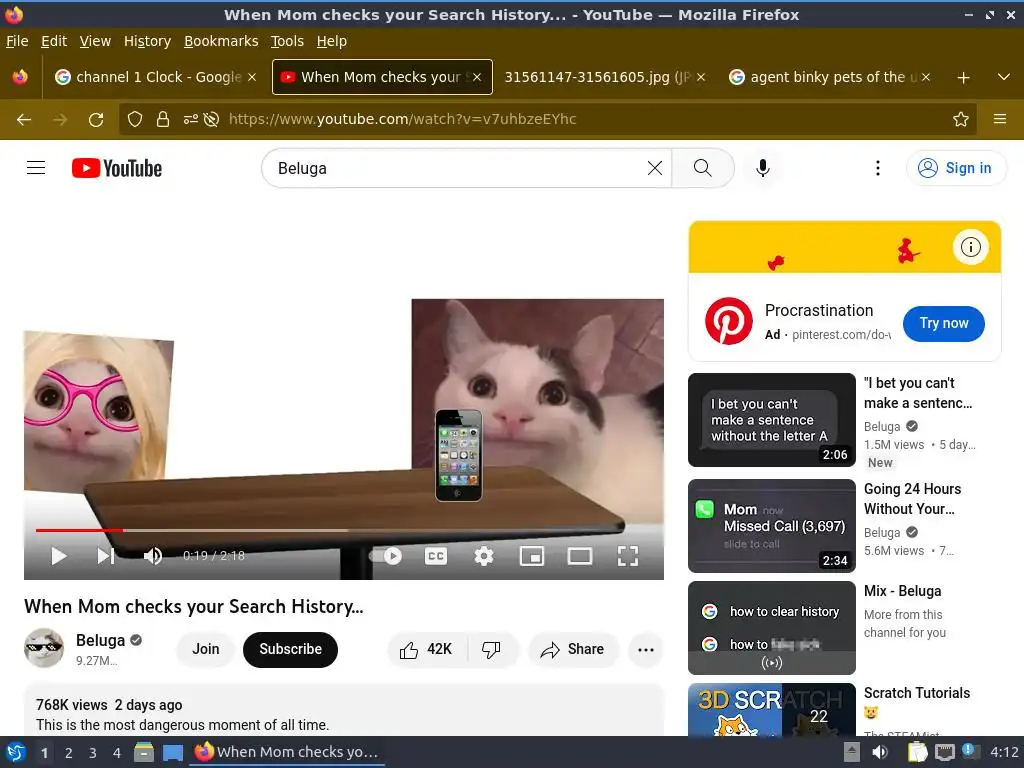Open the YouTube hamburger guide menu
This screenshot has width=1024, height=768.
(36, 168)
